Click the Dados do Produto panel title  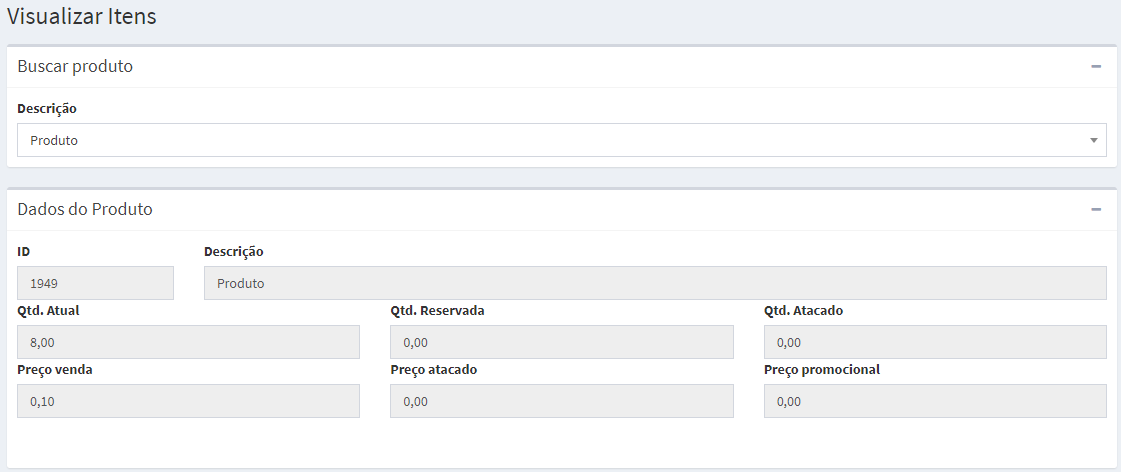pyautogui.click(x=85, y=209)
